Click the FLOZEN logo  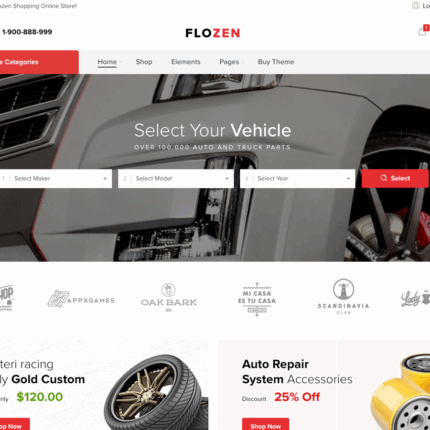tap(213, 33)
